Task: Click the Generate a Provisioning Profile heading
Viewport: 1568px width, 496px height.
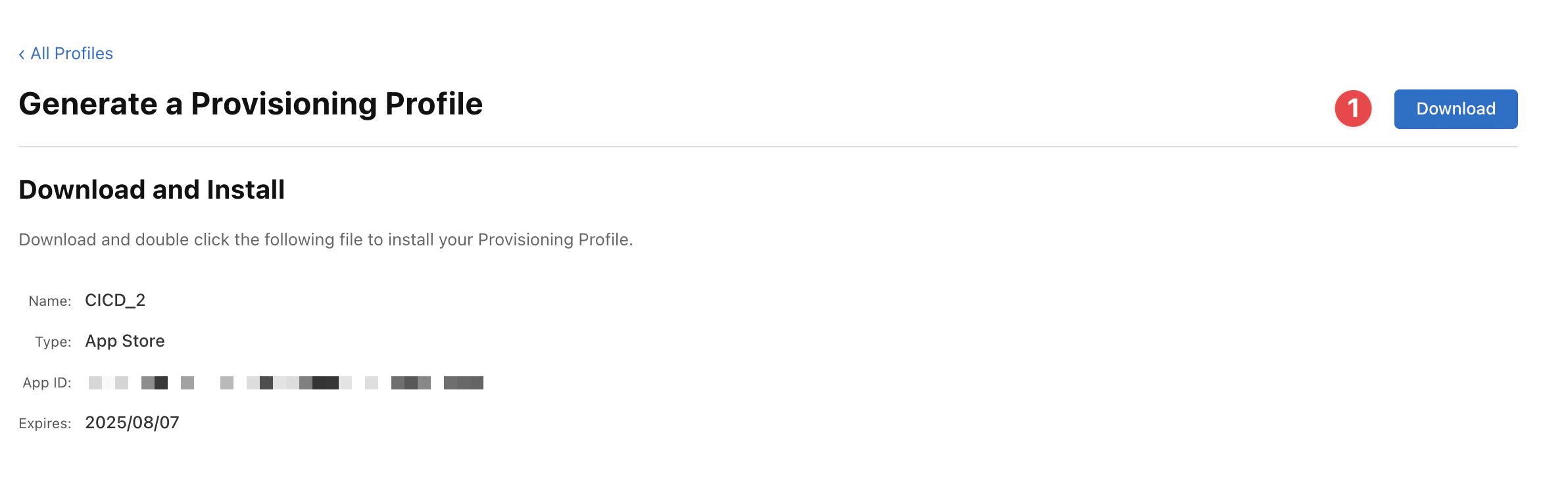Action: (250, 104)
